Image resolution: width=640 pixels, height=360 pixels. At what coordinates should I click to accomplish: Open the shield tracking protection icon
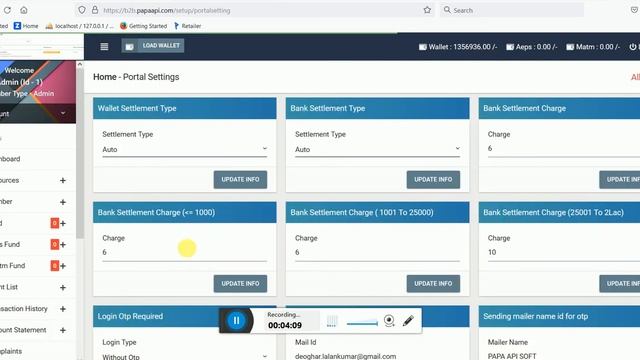(82, 10)
